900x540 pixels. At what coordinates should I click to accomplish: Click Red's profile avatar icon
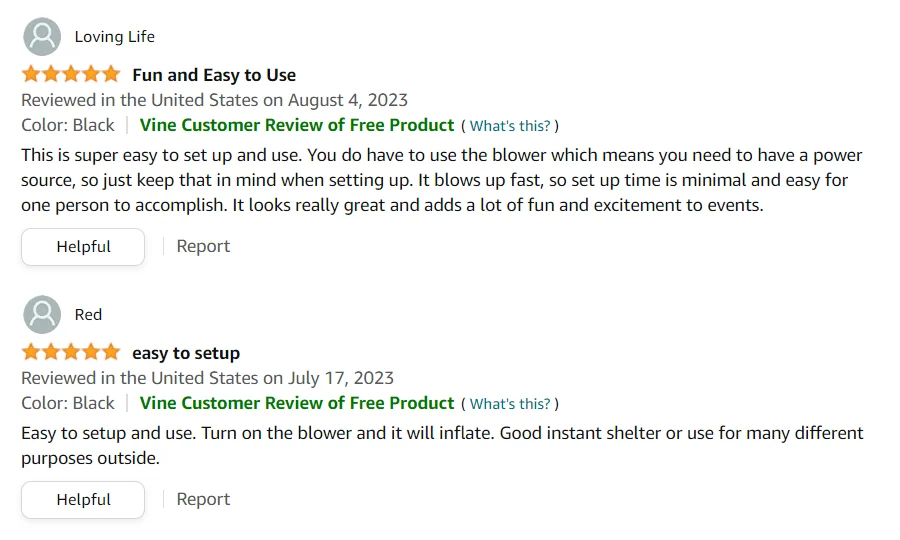tap(41, 315)
